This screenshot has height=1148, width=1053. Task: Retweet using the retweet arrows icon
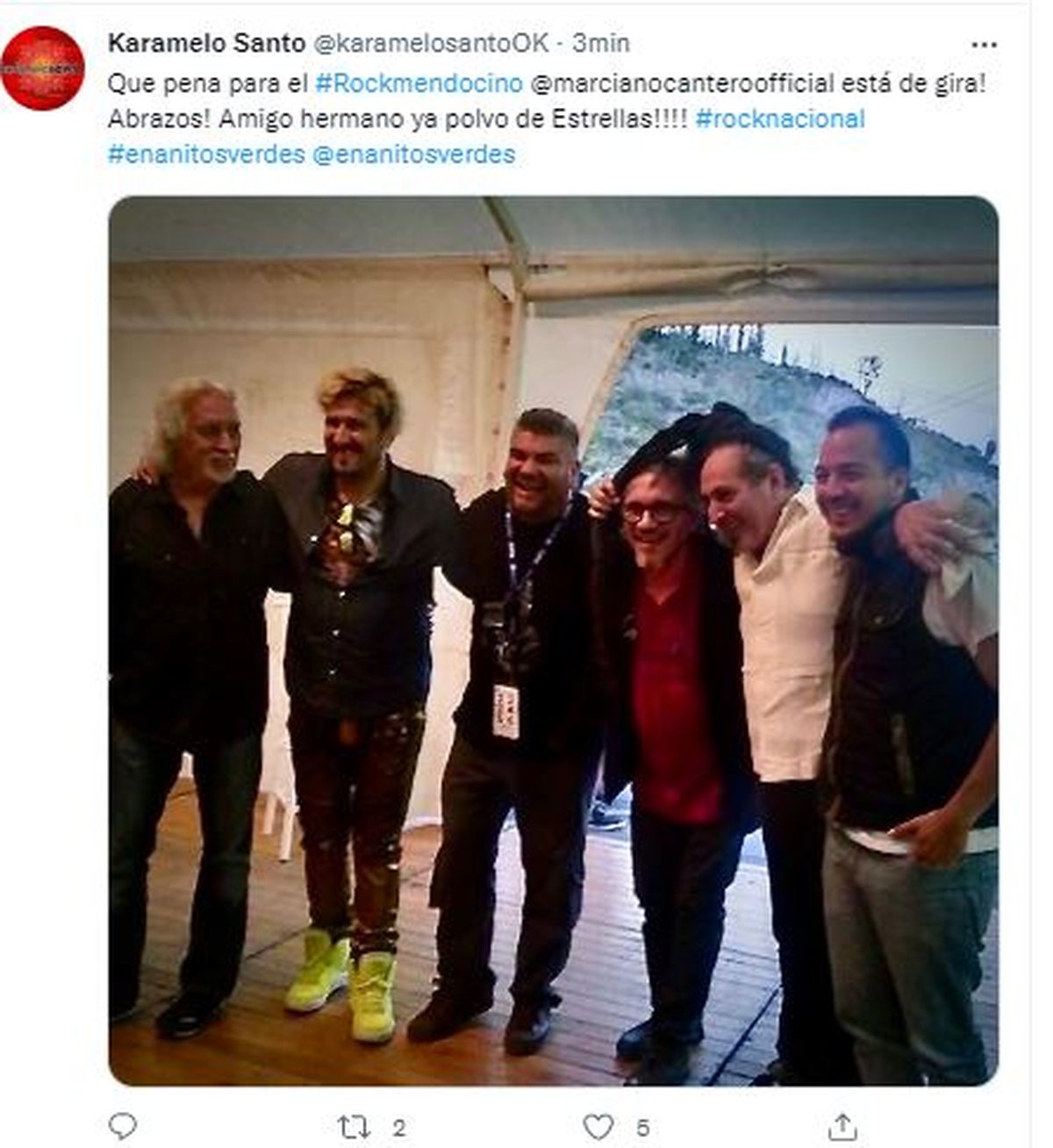pos(353,1127)
